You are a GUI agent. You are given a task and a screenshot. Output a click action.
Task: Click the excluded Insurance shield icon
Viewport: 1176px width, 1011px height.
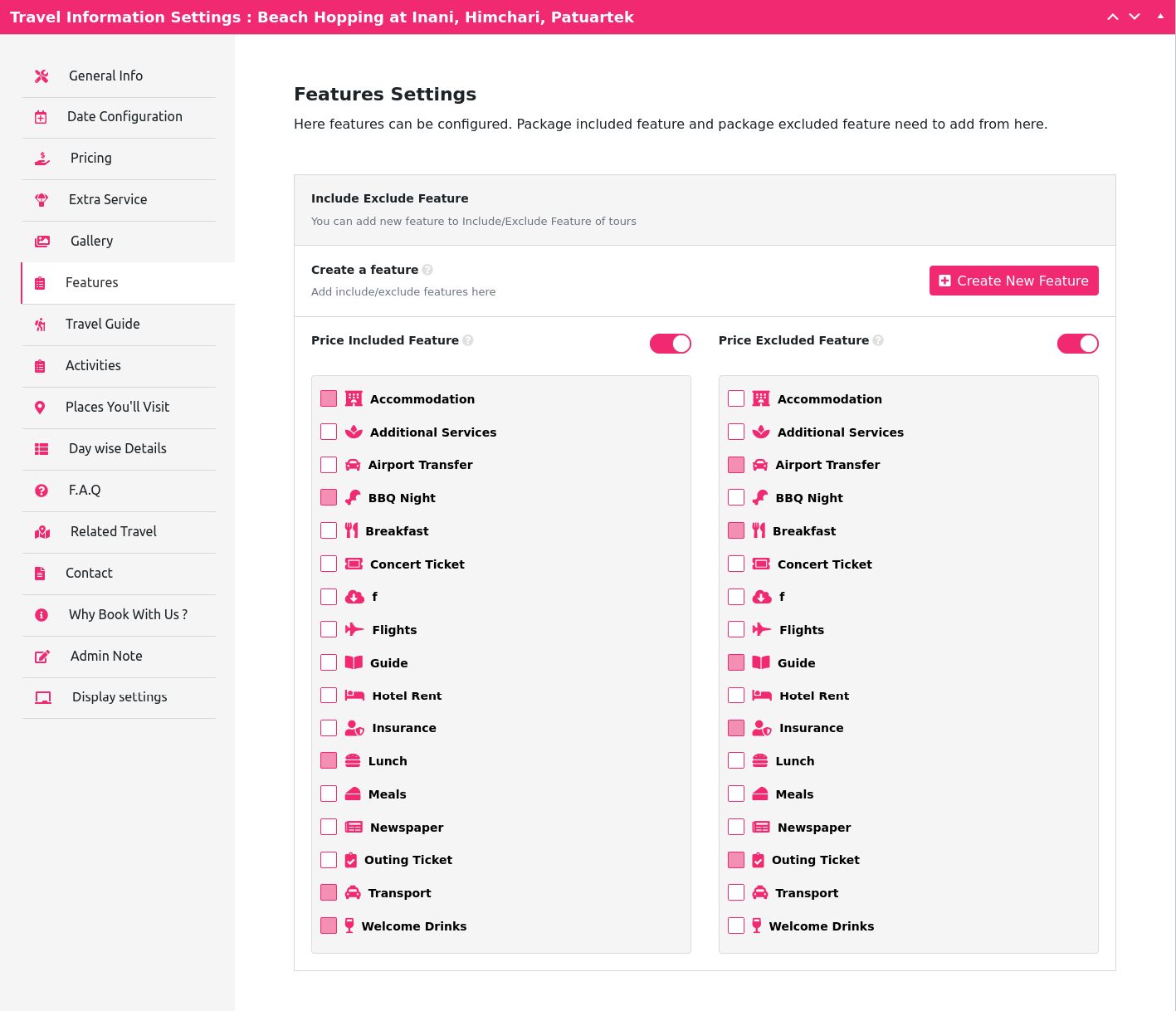(x=762, y=728)
